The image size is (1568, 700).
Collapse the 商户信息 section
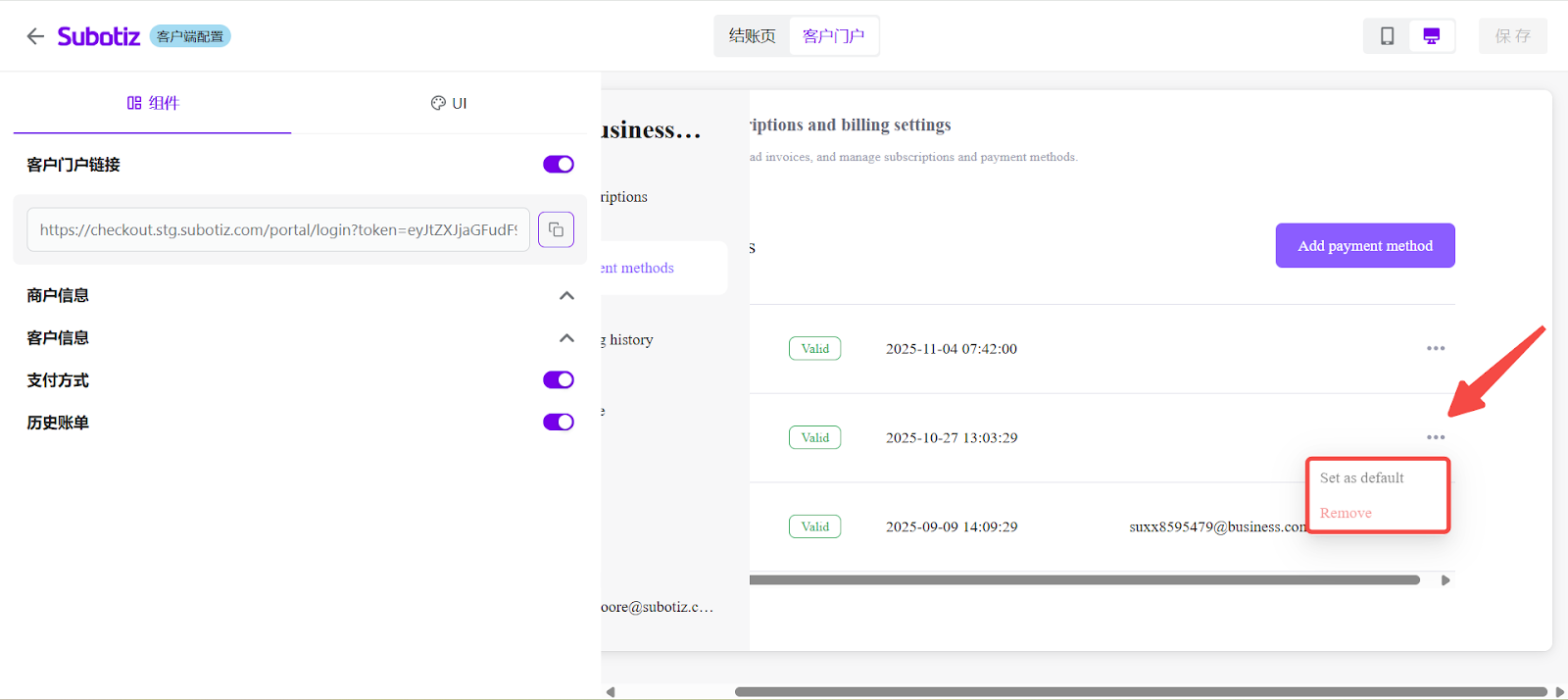pos(566,296)
